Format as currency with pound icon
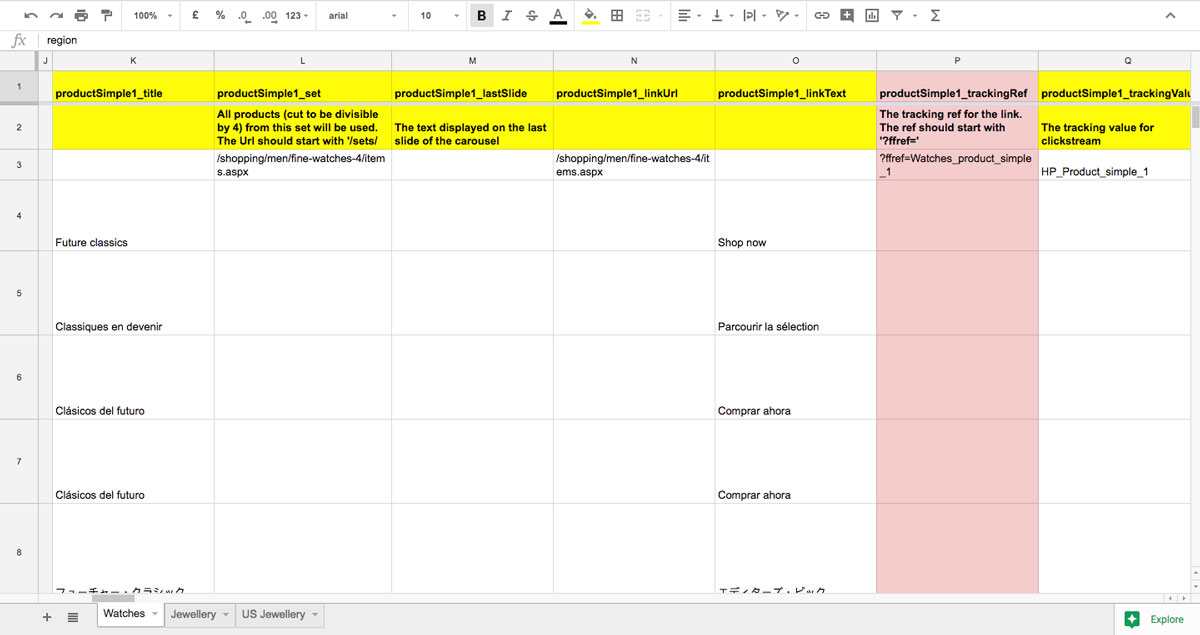The width and height of the screenshot is (1200, 635). point(195,16)
